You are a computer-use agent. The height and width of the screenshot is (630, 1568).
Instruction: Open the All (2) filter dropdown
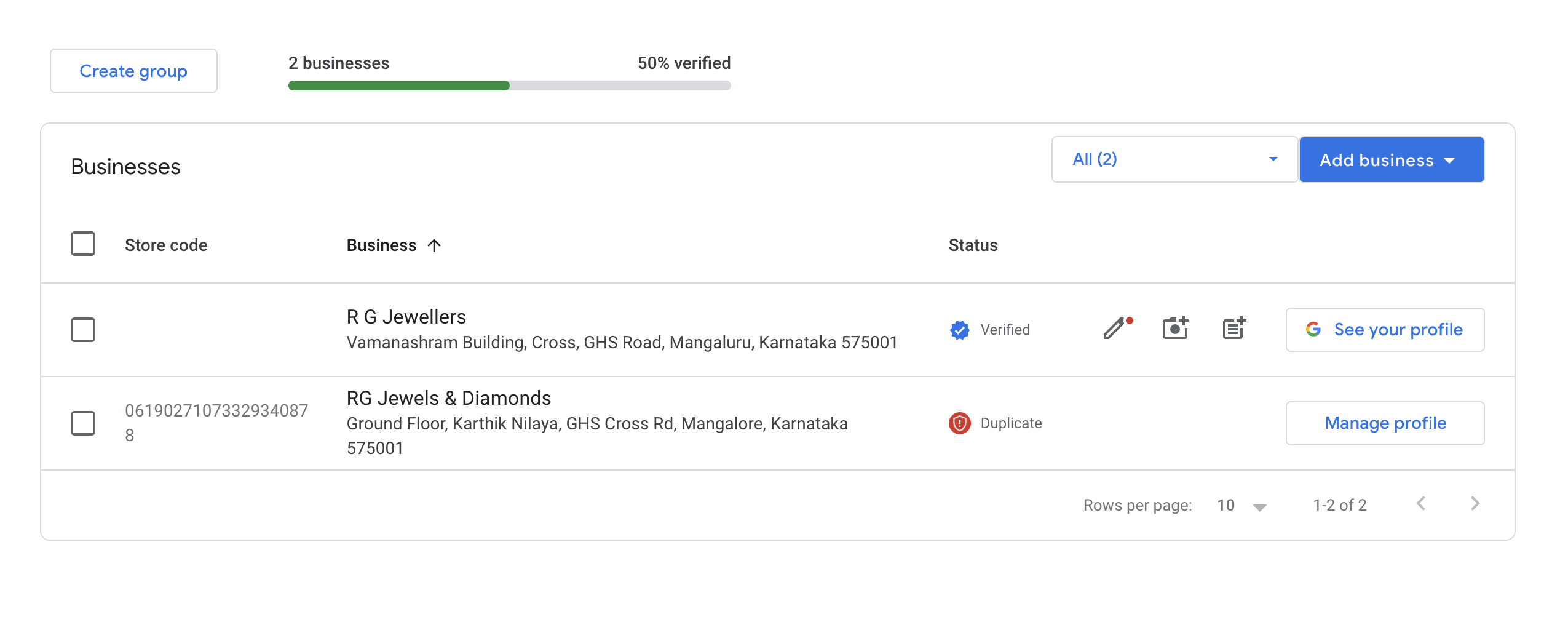point(1174,159)
